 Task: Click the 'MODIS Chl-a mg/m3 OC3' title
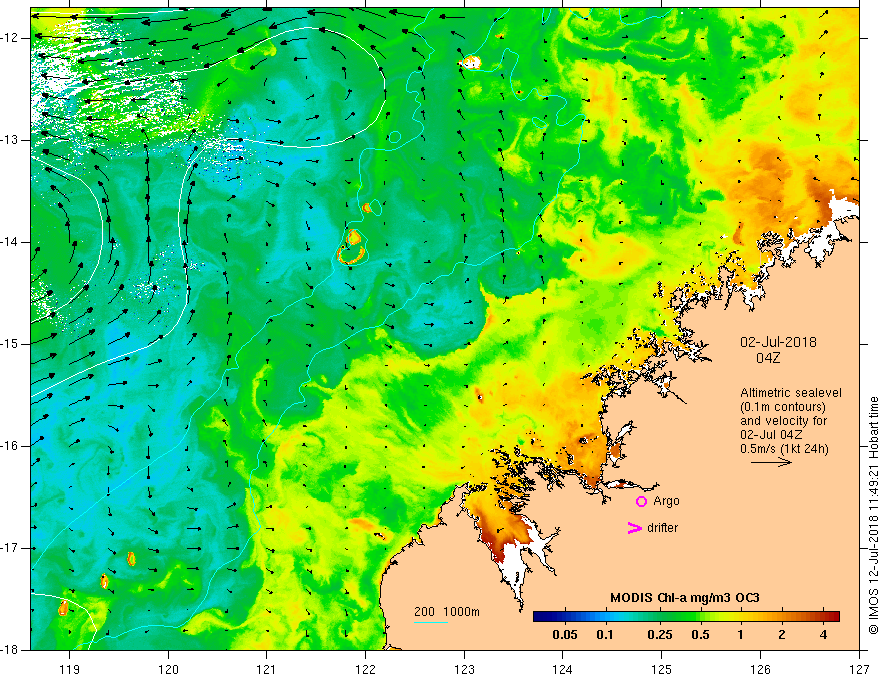tap(685, 598)
